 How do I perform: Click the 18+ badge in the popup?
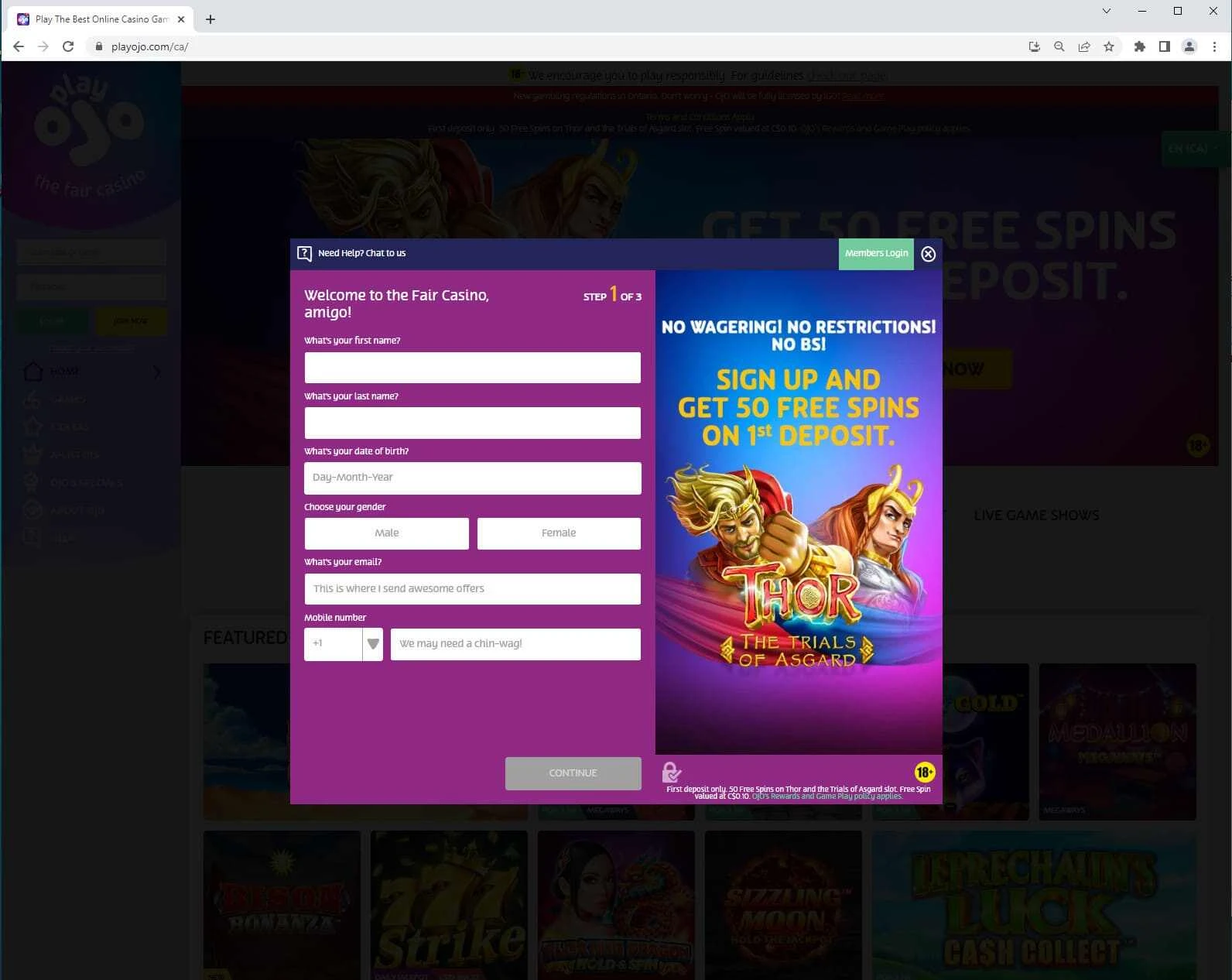[925, 772]
